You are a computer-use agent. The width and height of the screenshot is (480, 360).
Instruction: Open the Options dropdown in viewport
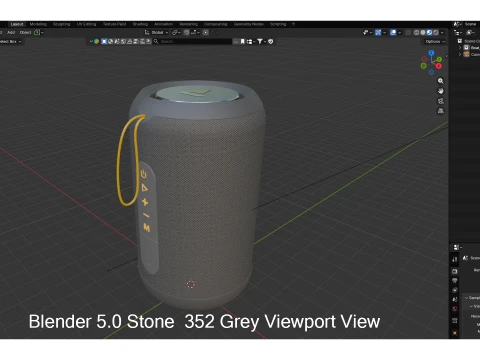pyautogui.click(x=435, y=41)
